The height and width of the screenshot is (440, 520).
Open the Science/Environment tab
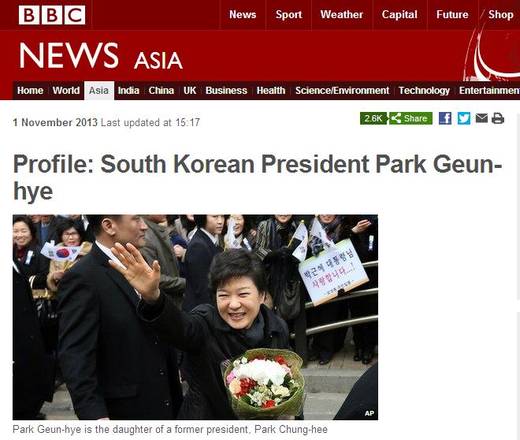pos(342,91)
